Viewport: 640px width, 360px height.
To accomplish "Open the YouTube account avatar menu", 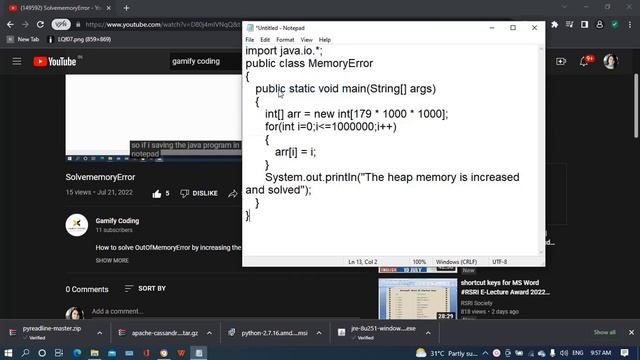I will (x=610, y=62).
